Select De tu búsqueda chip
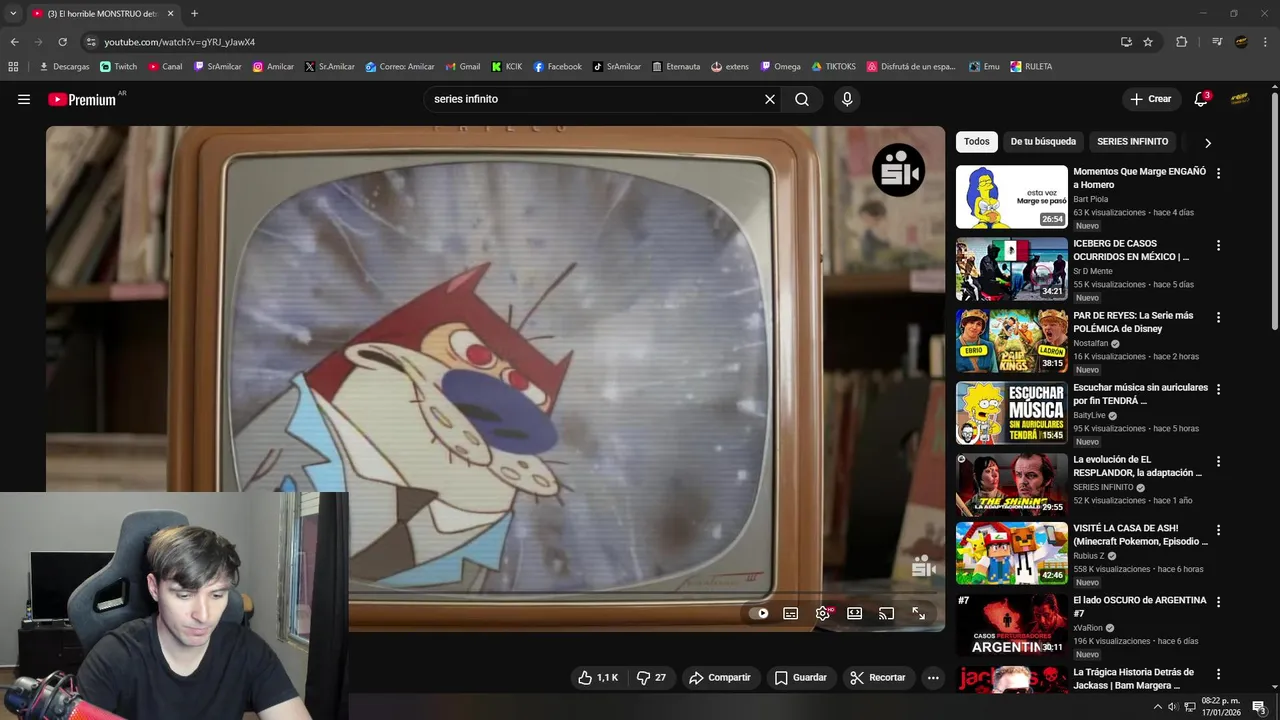Image resolution: width=1280 pixels, height=720 pixels. coord(1043,141)
